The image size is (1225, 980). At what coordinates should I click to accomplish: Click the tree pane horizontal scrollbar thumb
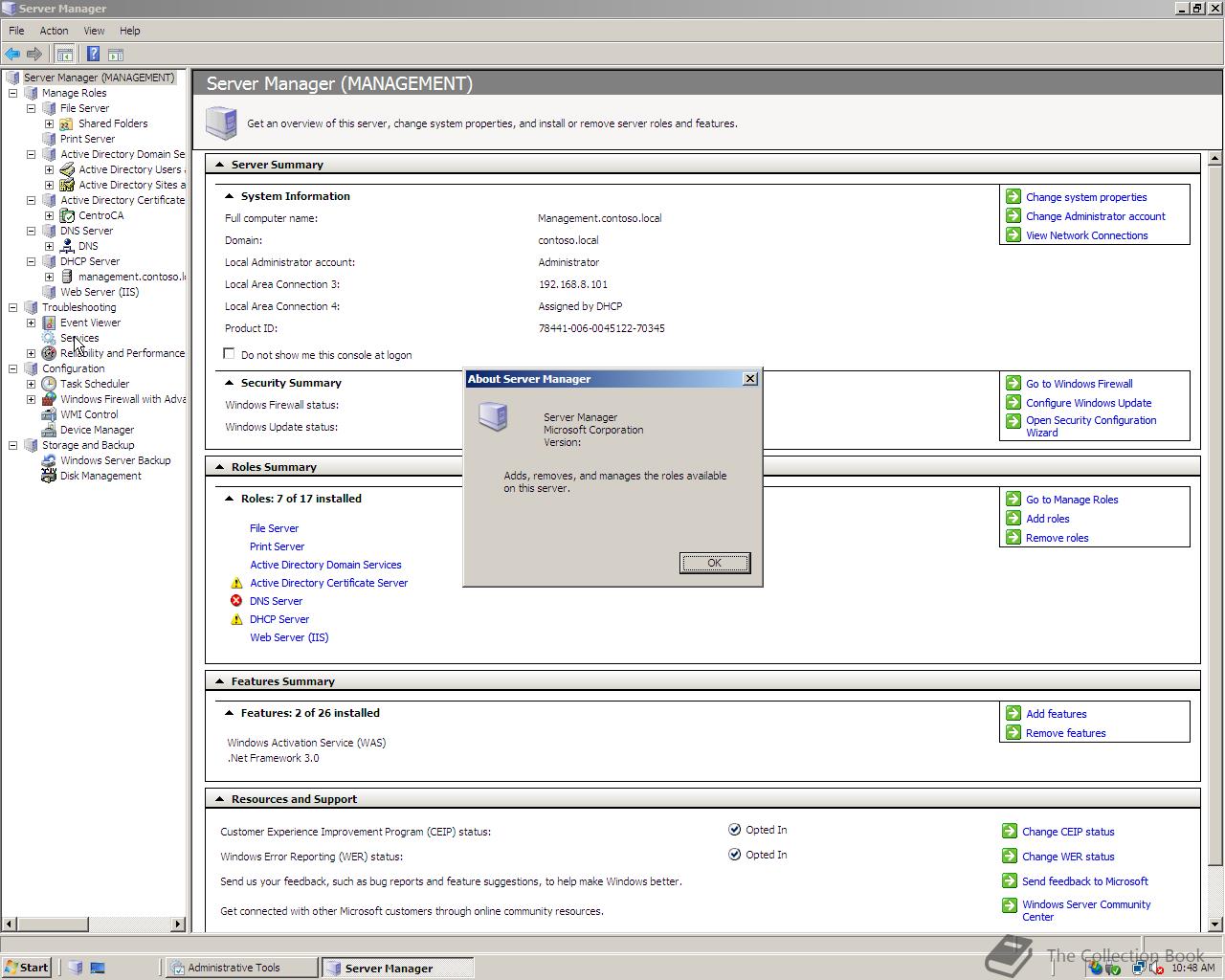click(x=54, y=924)
